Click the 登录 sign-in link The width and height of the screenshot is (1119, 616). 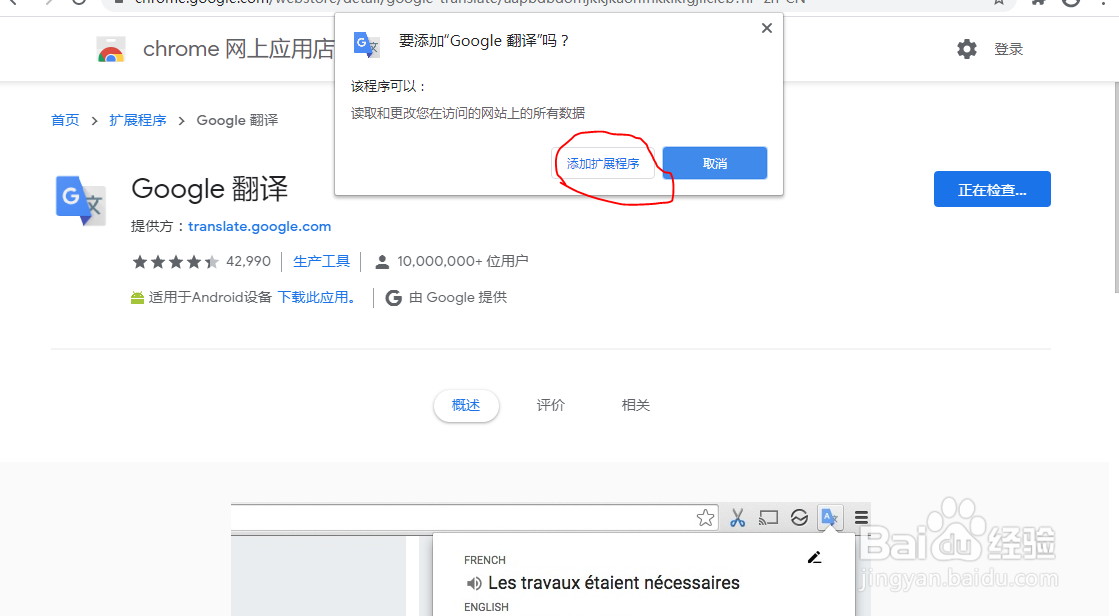pyautogui.click(x=1008, y=49)
